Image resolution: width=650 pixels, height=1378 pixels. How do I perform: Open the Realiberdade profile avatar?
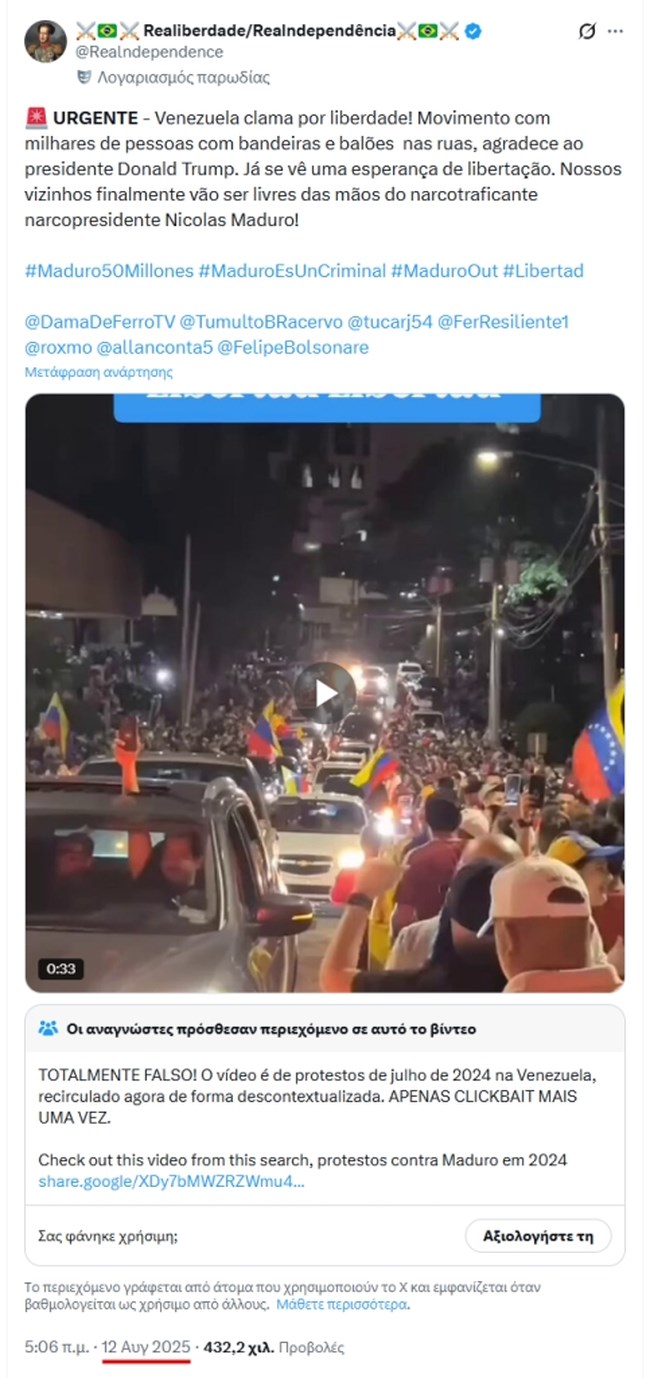coord(46,42)
